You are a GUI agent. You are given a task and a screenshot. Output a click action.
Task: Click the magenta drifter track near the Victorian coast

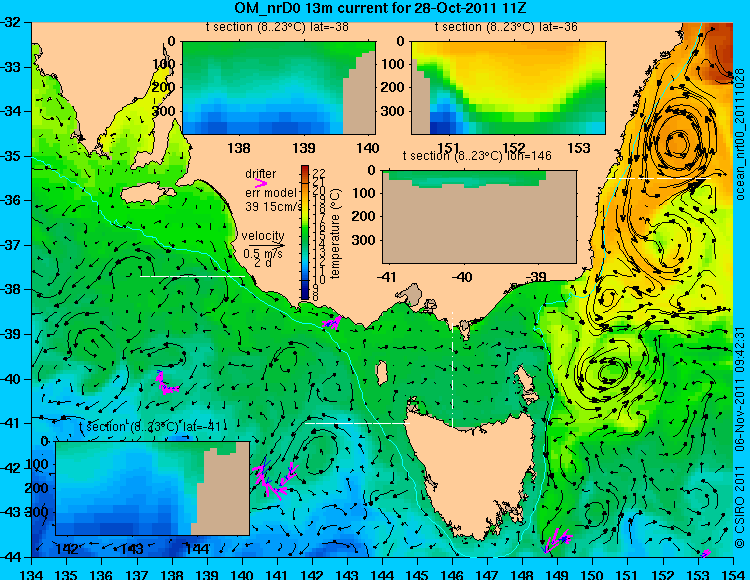pos(332,323)
